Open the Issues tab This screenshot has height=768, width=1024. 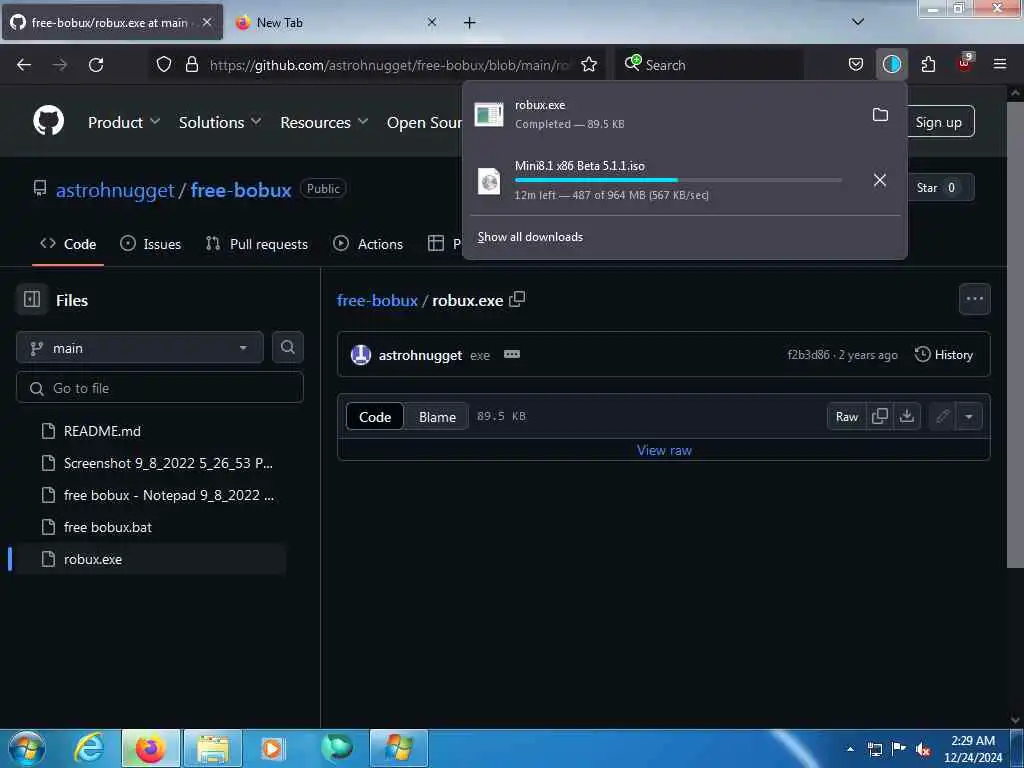(151, 244)
